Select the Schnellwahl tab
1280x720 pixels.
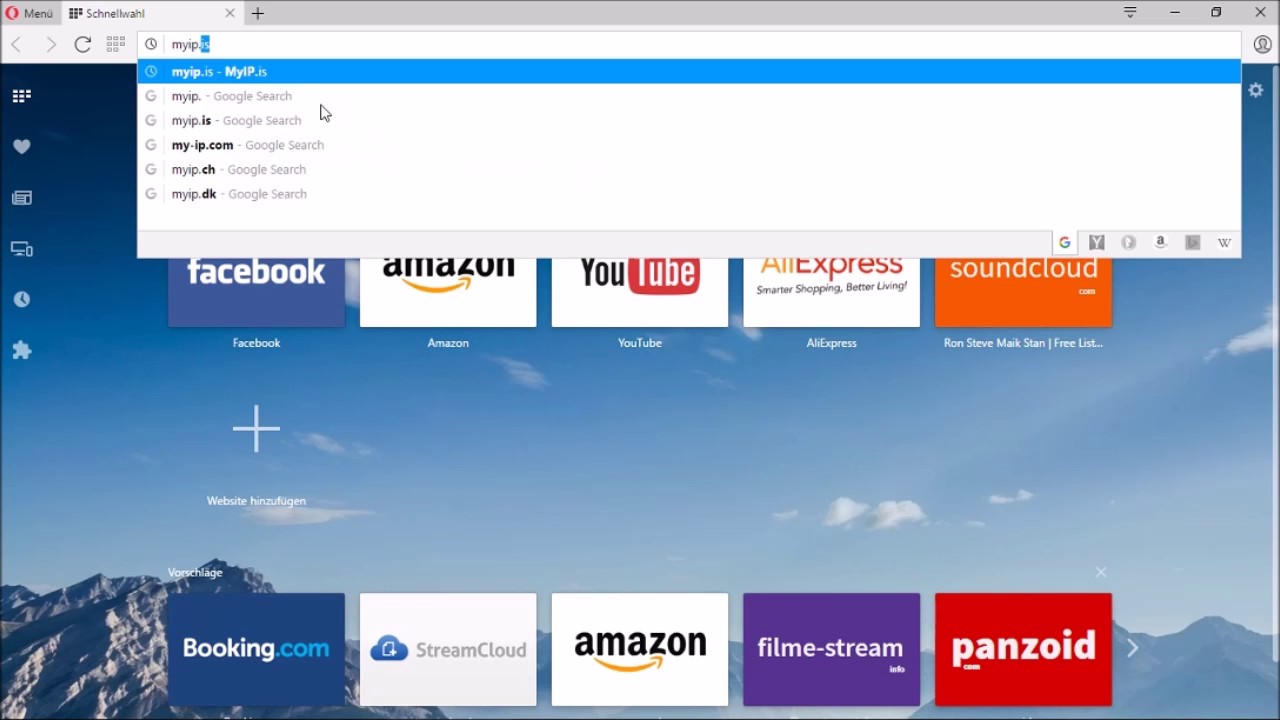coord(152,13)
